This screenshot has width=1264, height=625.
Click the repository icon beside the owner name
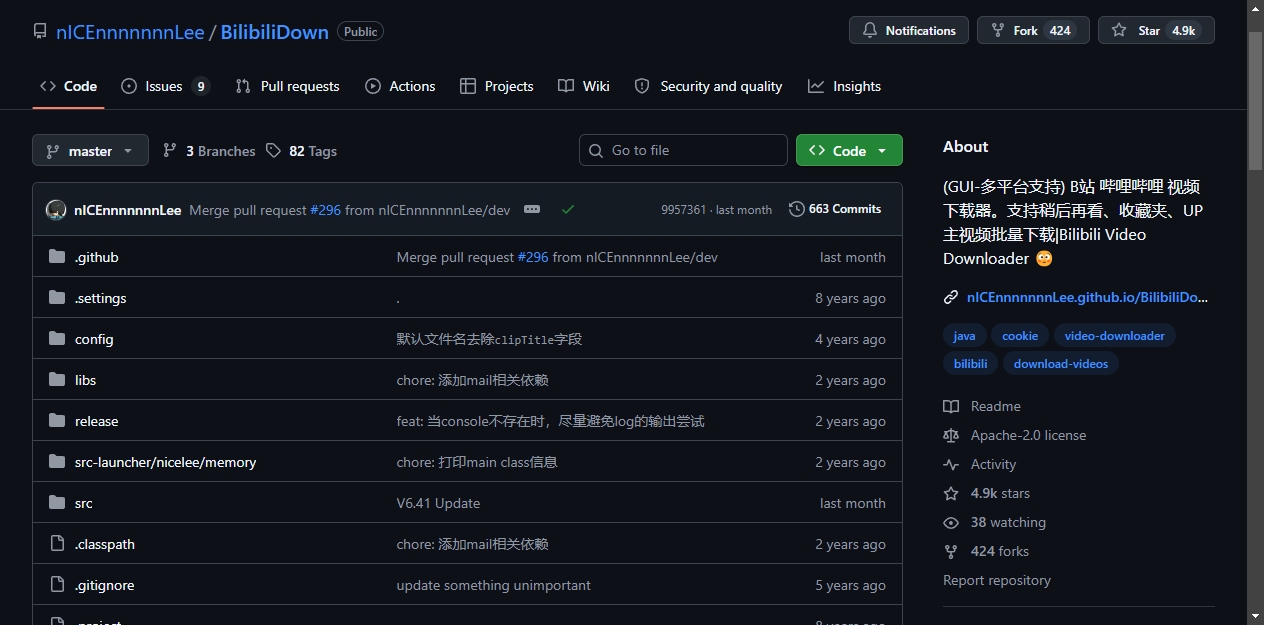coord(40,31)
